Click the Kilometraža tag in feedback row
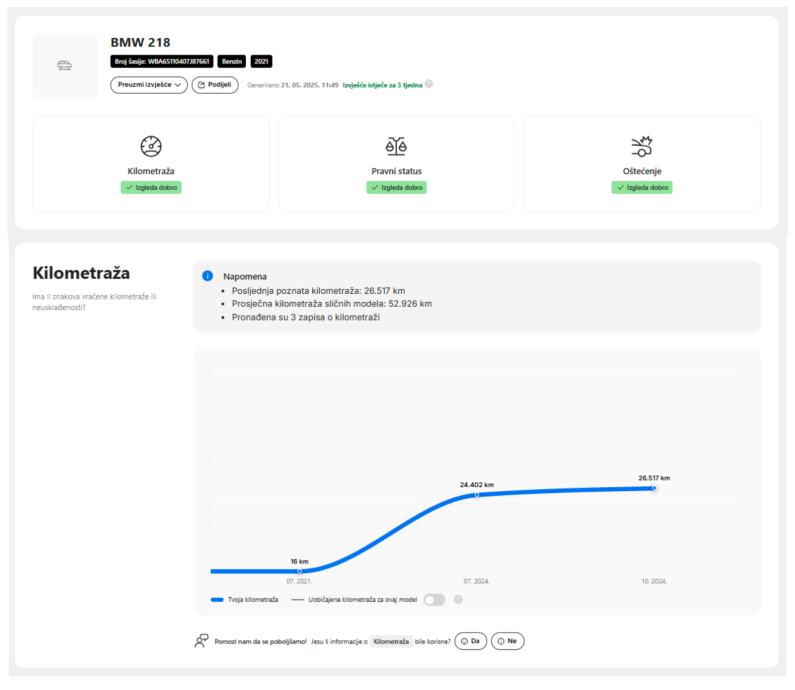The height and width of the screenshot is (690, 795). (391, 642)
